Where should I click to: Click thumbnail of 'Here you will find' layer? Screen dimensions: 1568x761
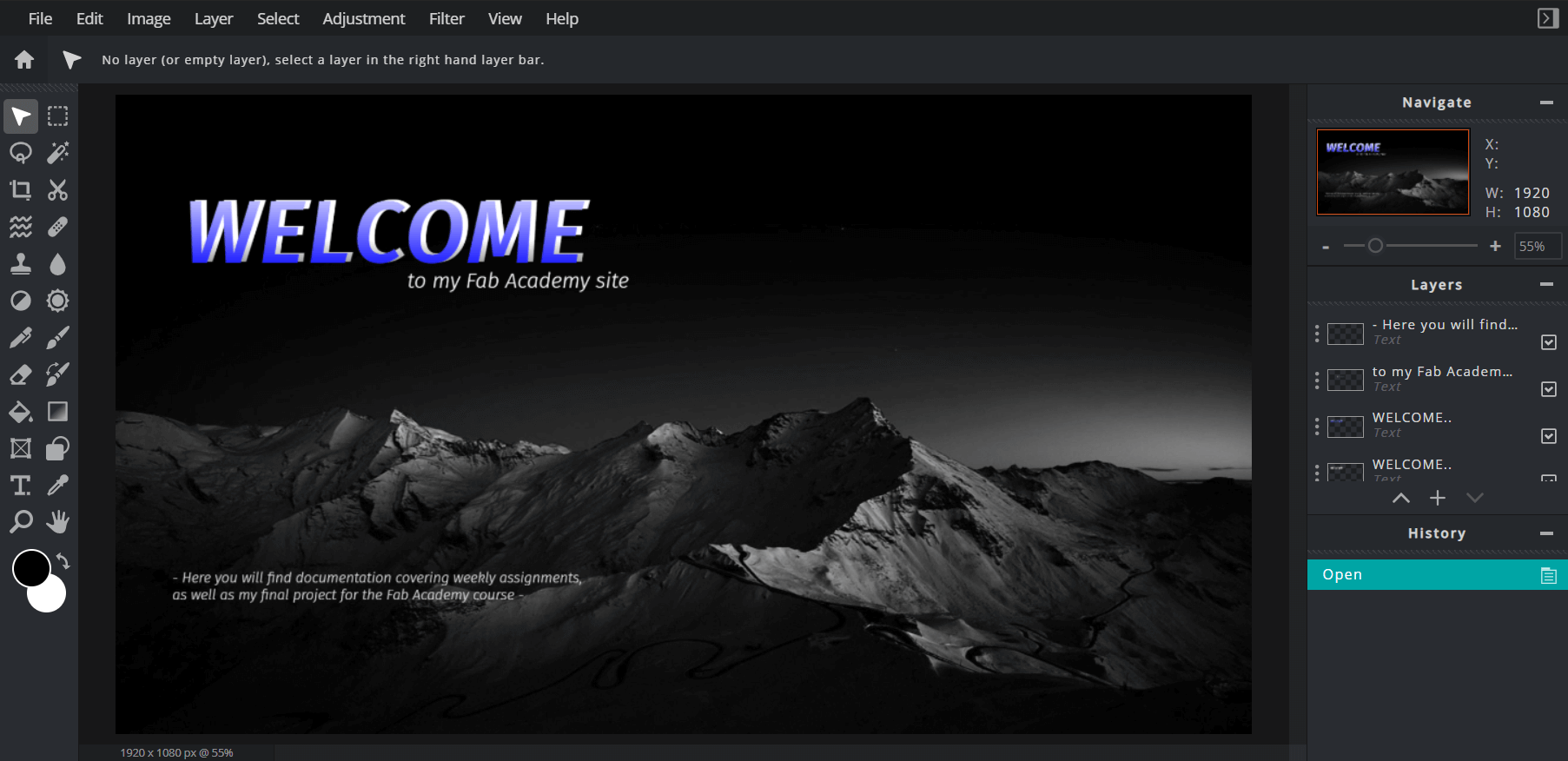pos(1346,334)
